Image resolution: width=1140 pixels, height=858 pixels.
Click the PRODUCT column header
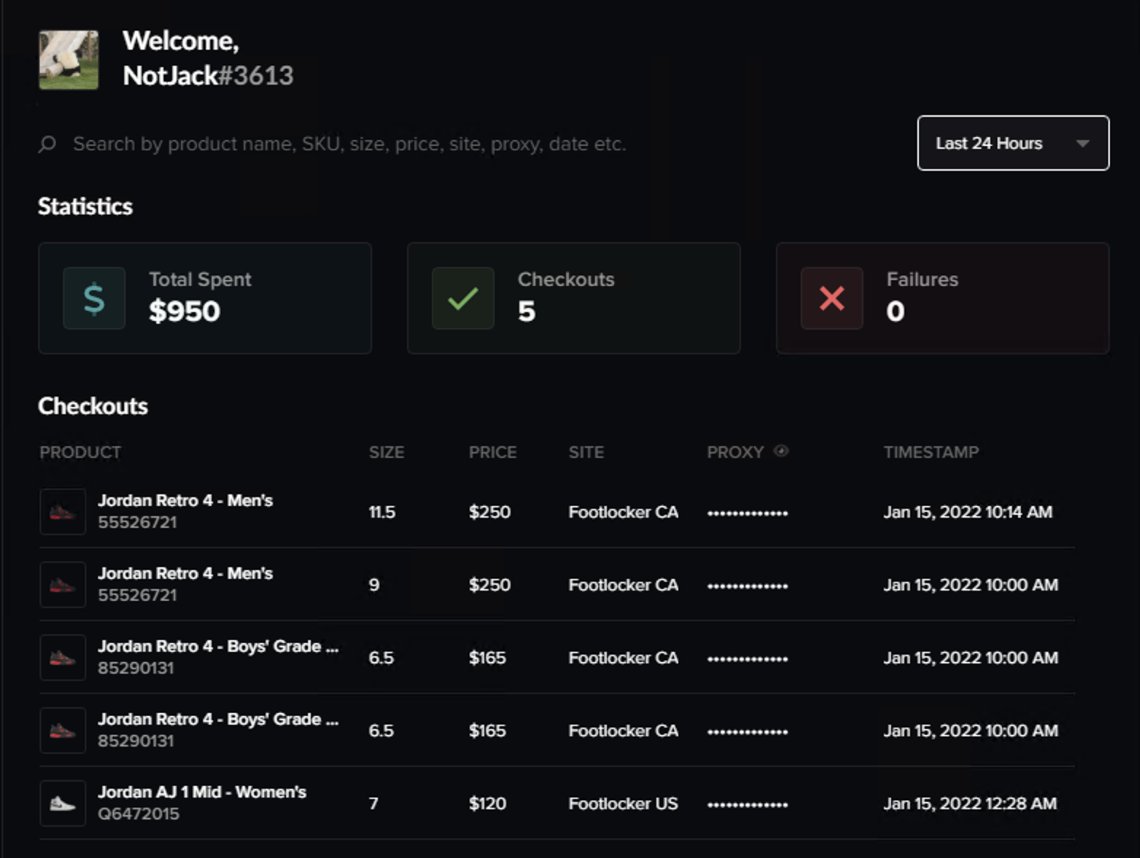tap(80, 452)
